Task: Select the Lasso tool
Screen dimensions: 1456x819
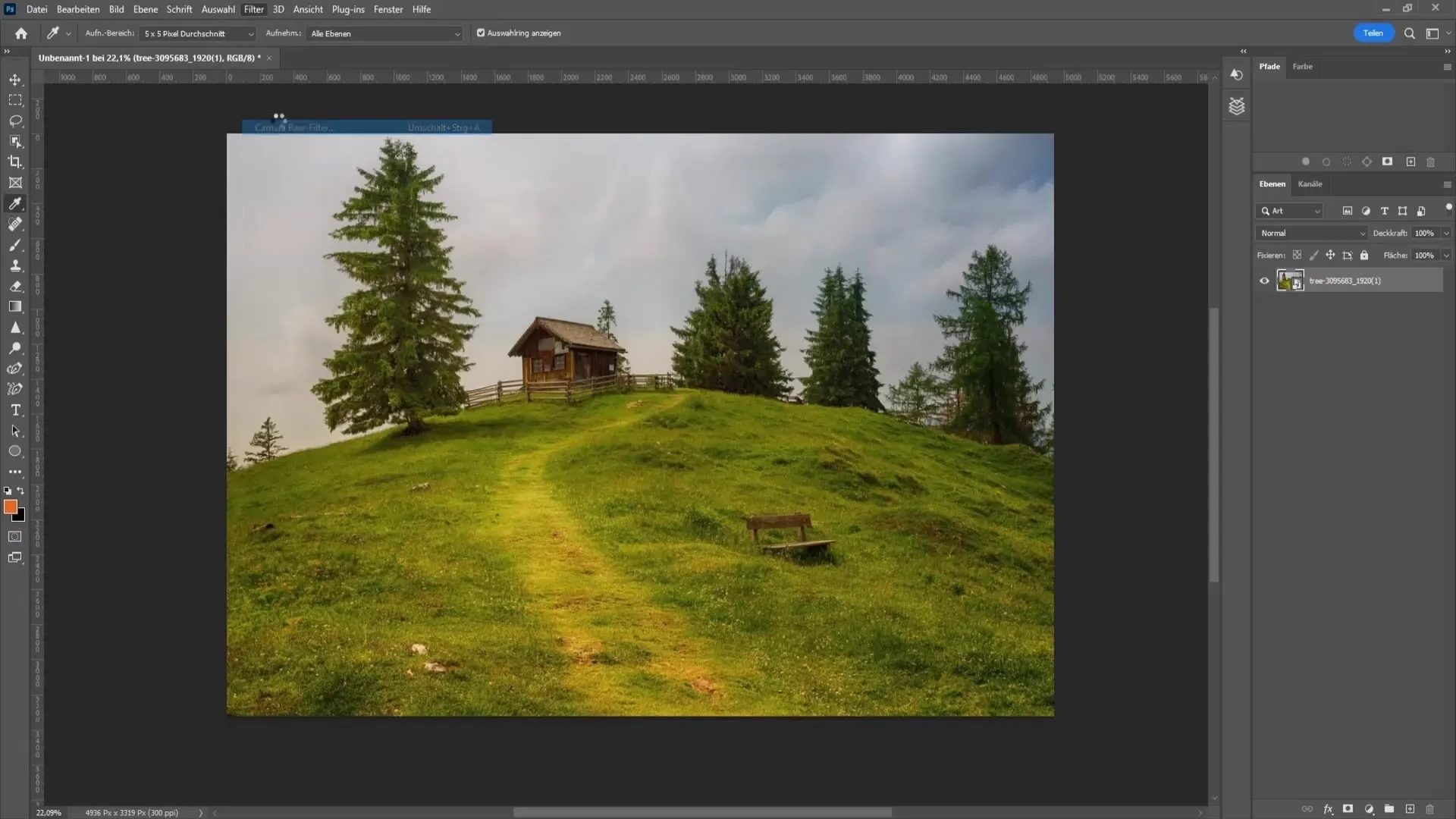Action: pyautogui.click(x=15, y=120)
